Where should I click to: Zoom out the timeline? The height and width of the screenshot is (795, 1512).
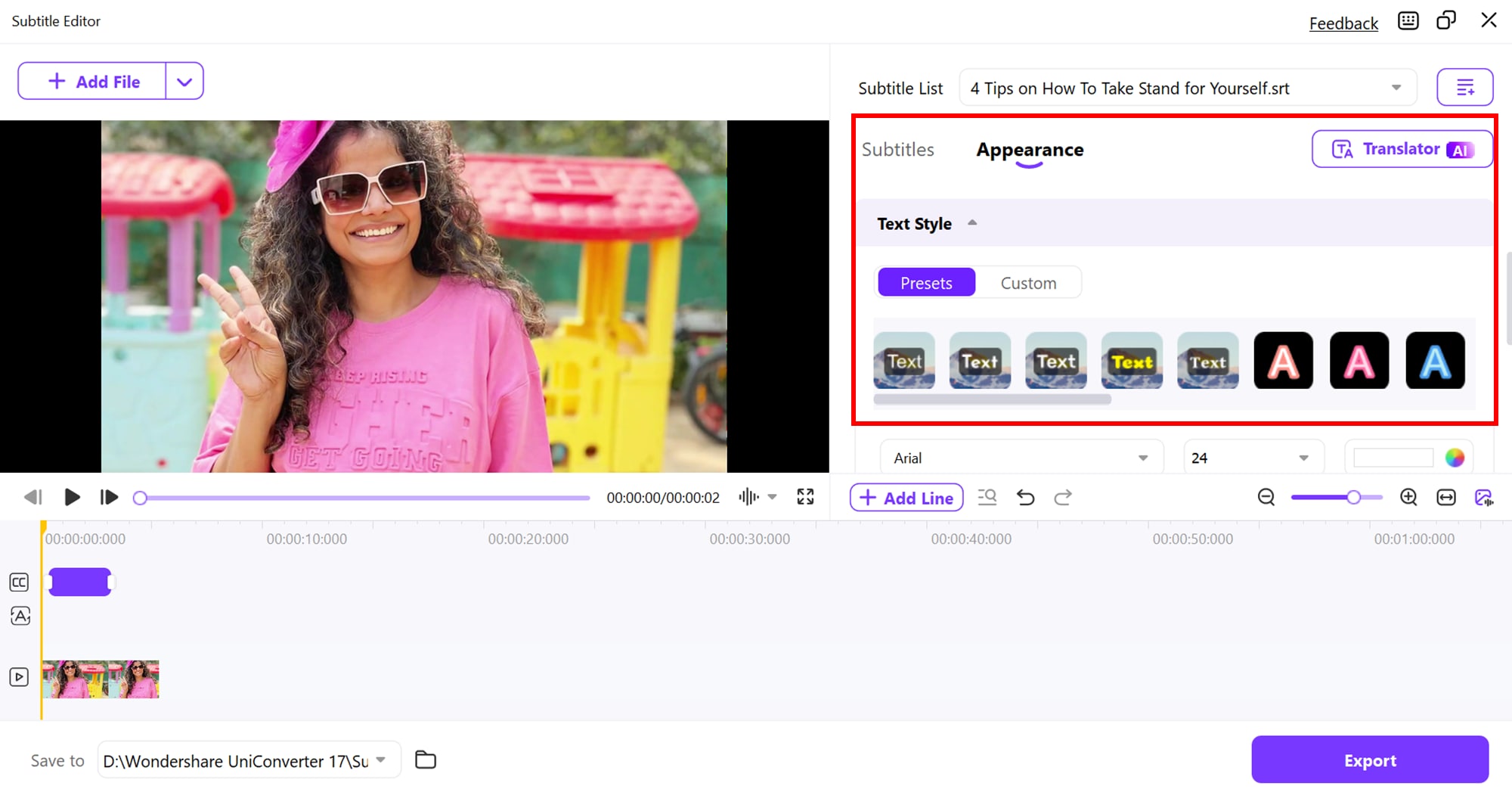[1266, 497]
